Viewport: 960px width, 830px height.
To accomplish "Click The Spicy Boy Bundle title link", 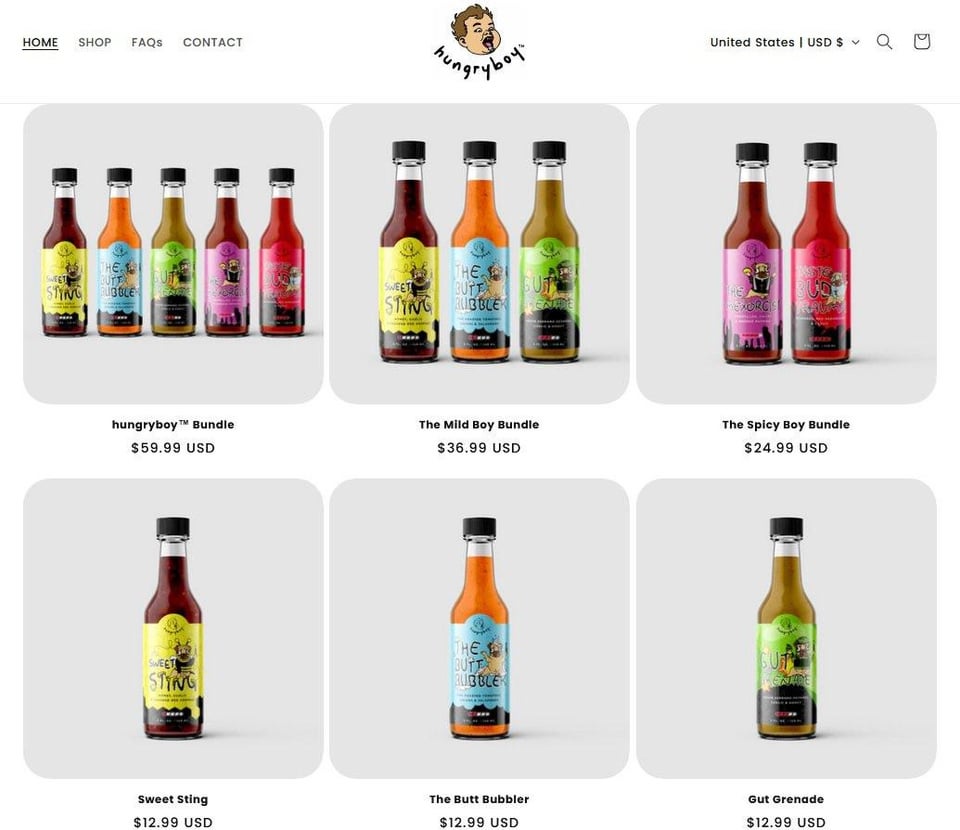I will 786,424.
